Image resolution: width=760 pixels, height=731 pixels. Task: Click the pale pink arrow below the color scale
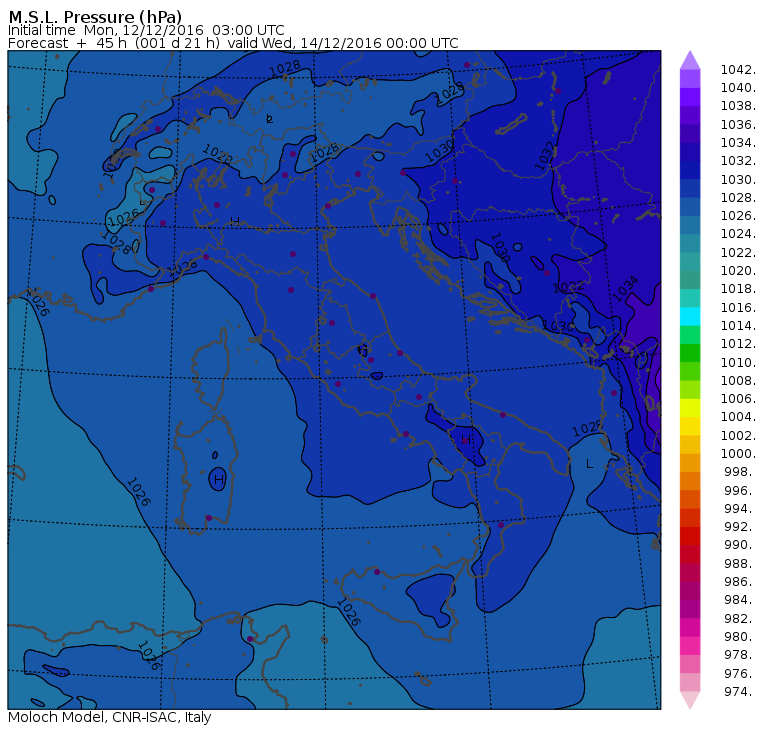click(690, 700)
